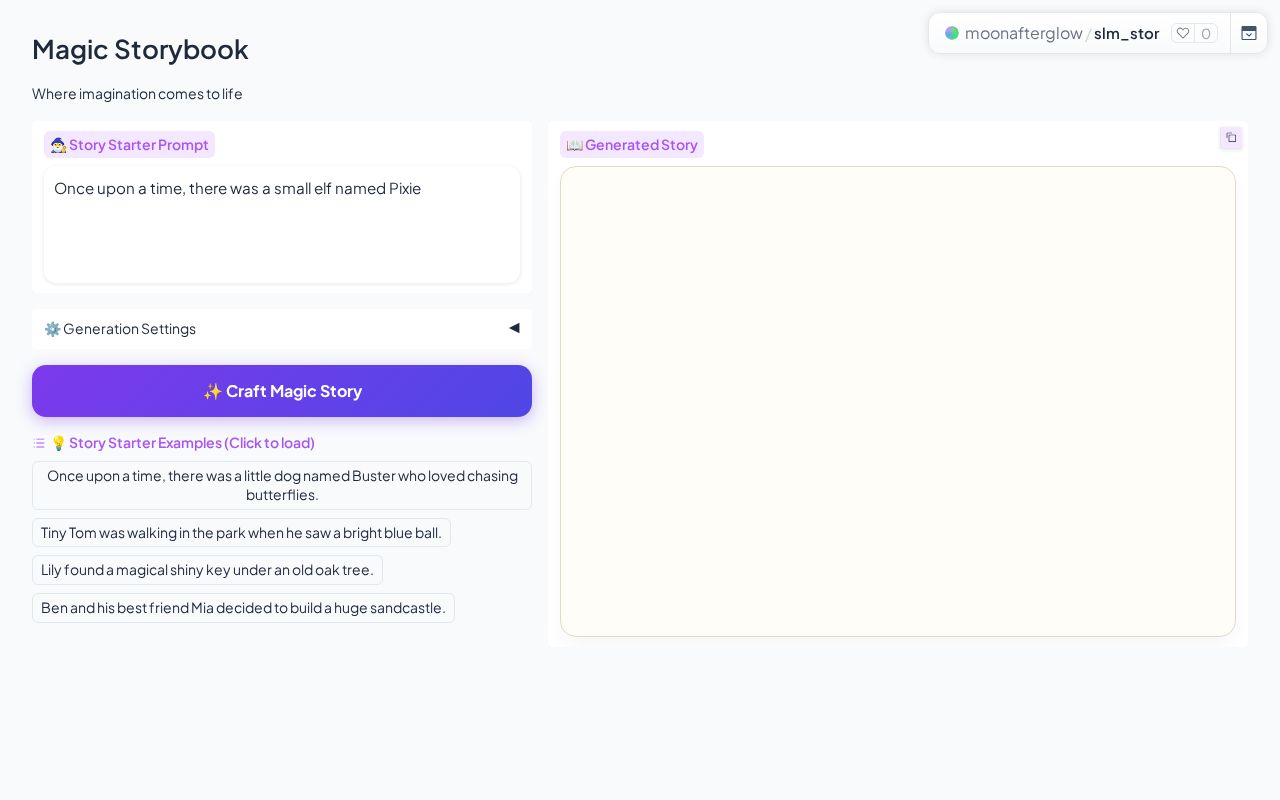
Task: Open the Space menu icon at top right
Action: [x=1249, y=33]
